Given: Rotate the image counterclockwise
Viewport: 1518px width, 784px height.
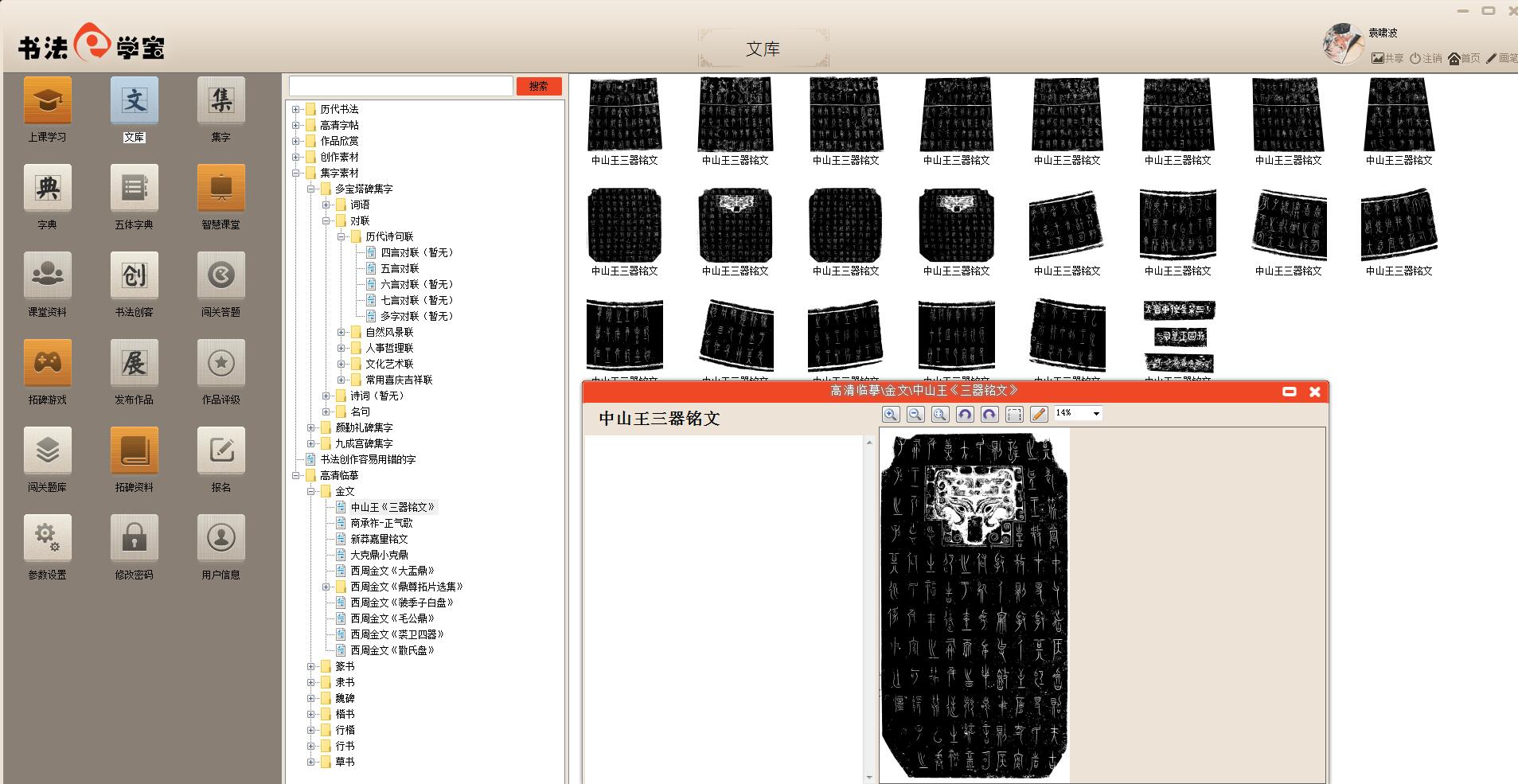Looking at the screenshot, I should 965,414.
